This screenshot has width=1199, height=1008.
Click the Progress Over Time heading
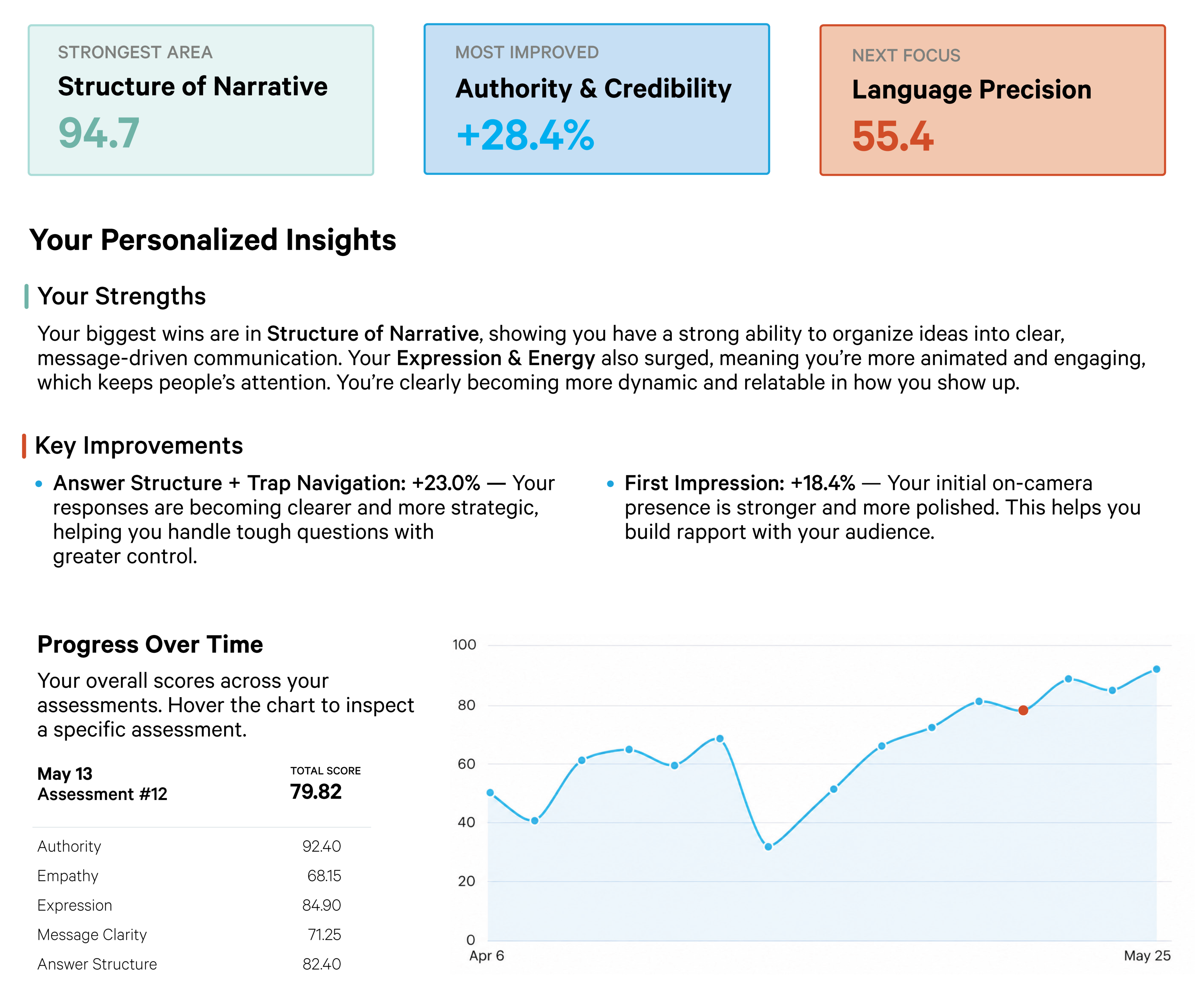[150, 645]
